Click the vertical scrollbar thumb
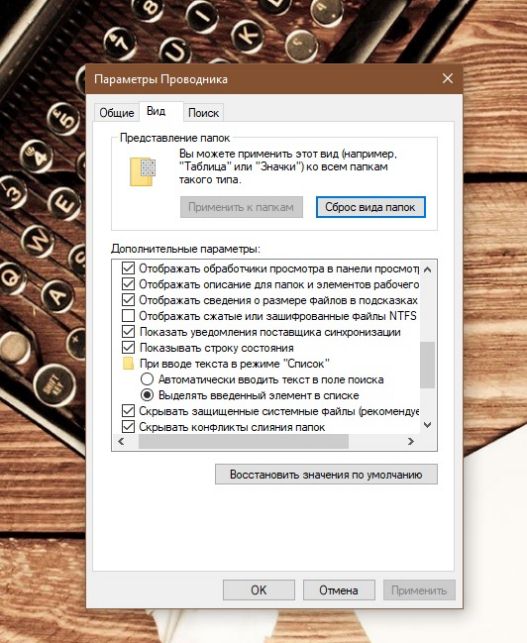Image resolution: width=527 pixels, height=643 pixels. coord(427,365)
